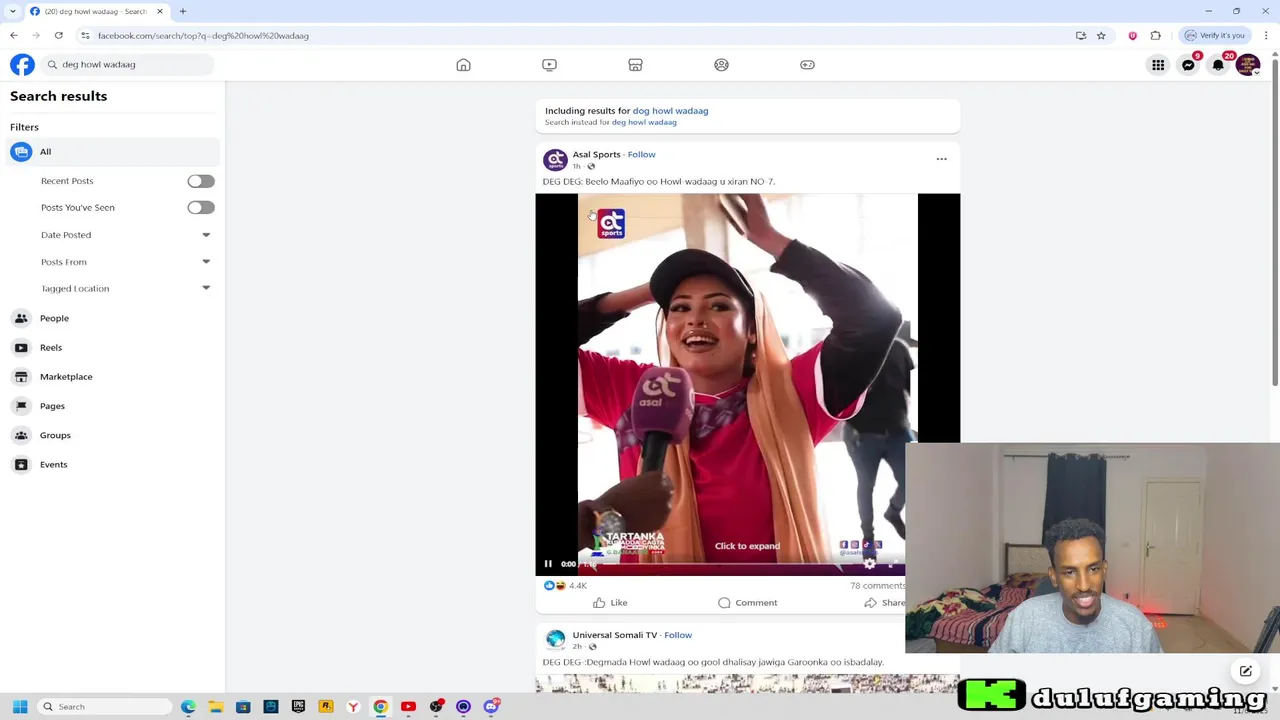
Task: Close the deg howl wadaag tab
Action: point(159,11)
